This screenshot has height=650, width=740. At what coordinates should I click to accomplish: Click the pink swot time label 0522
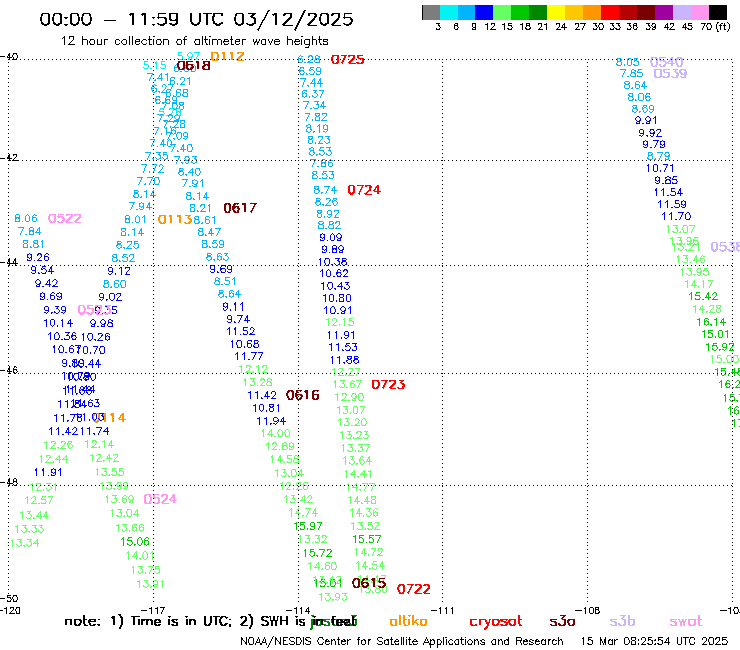65,219
